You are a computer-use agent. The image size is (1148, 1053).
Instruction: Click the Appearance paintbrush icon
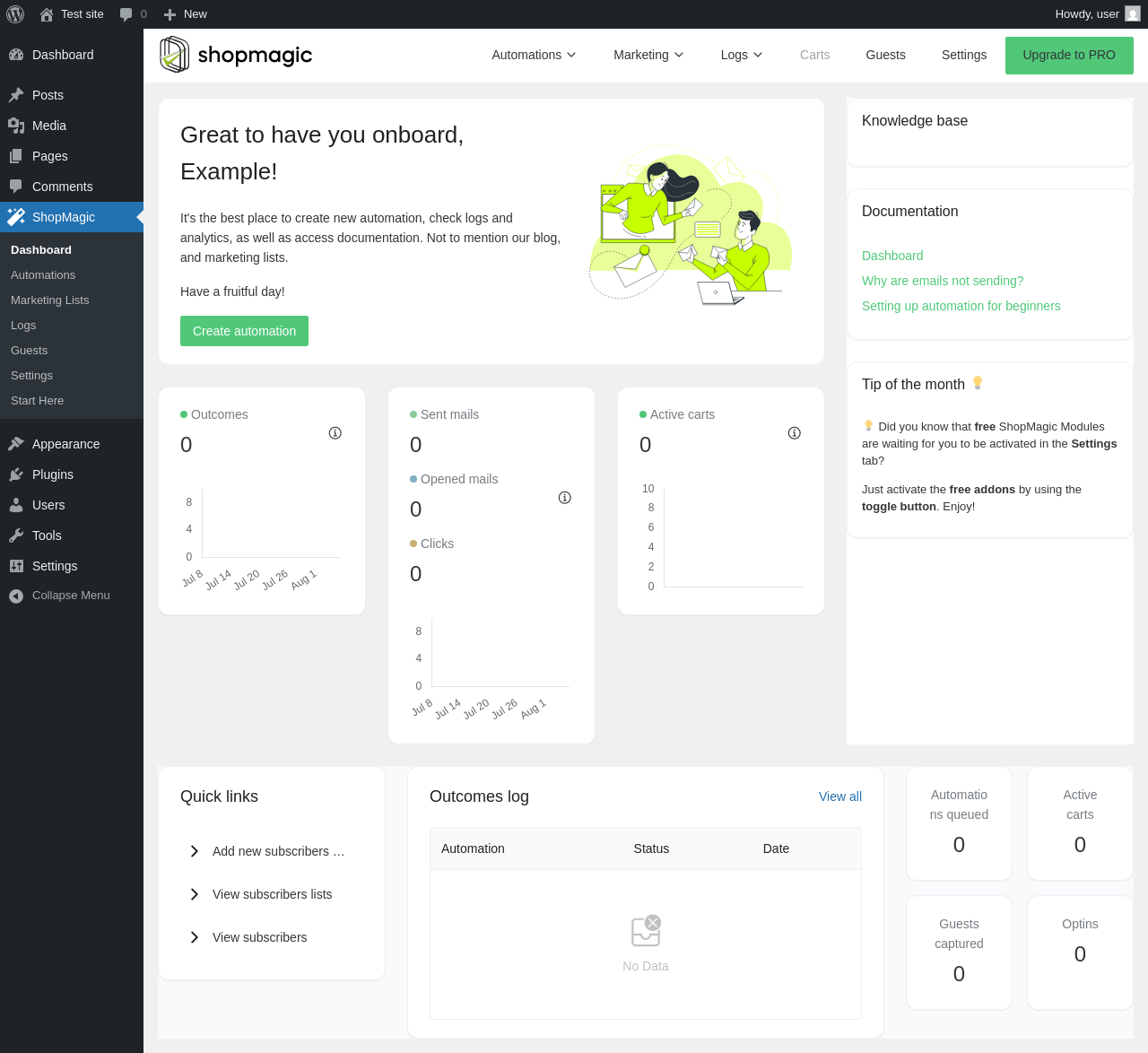[x=16, y=444]
